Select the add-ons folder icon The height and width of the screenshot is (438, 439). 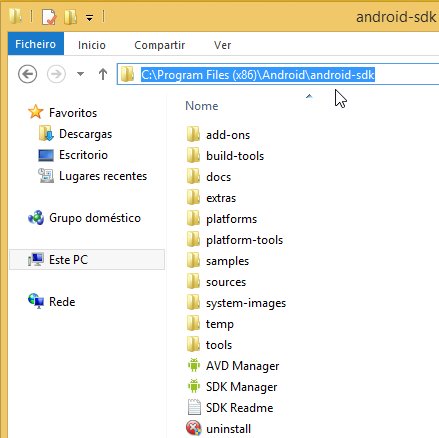coord(193,134)
